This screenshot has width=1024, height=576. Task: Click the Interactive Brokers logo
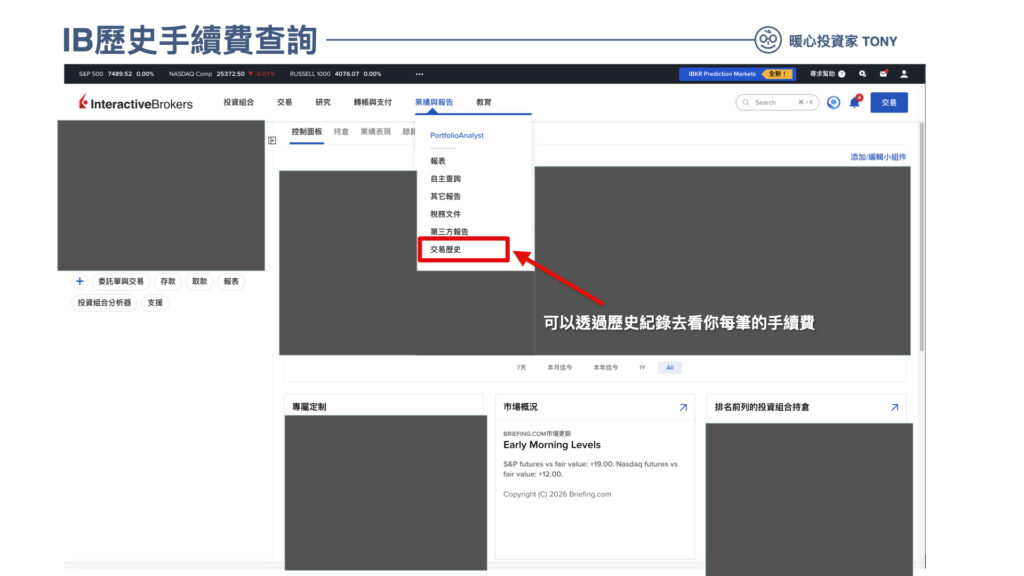click(x=136, y=103)
